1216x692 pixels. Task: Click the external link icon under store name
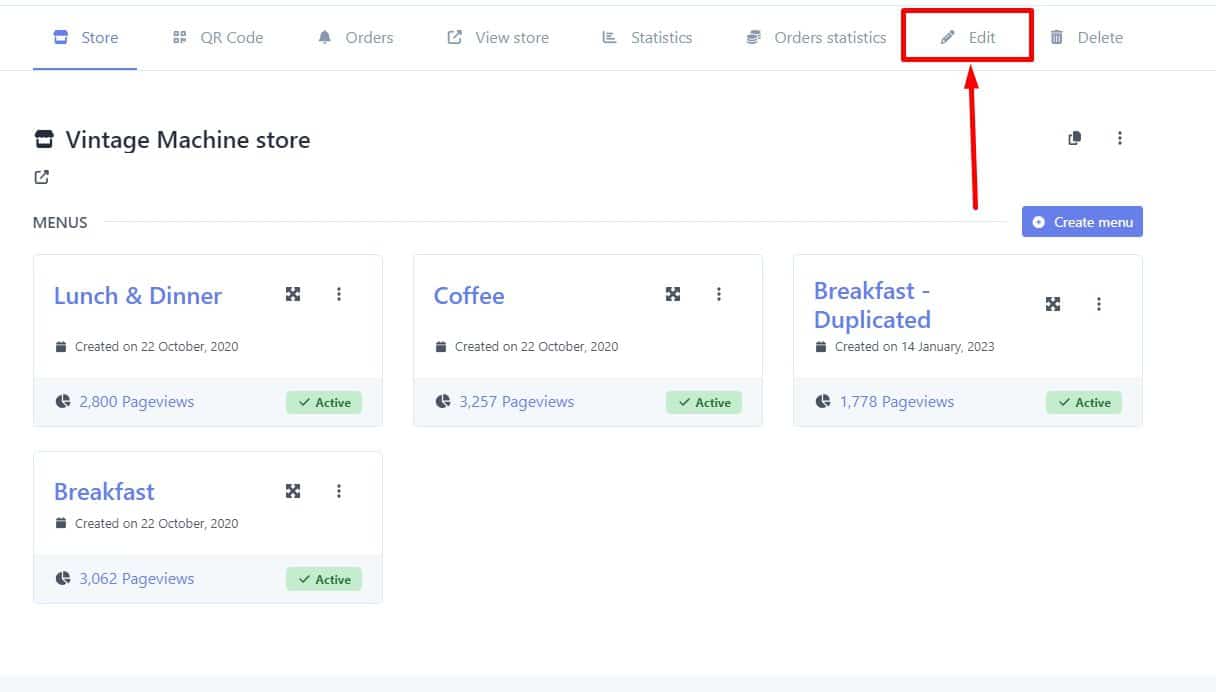[41, 177]
